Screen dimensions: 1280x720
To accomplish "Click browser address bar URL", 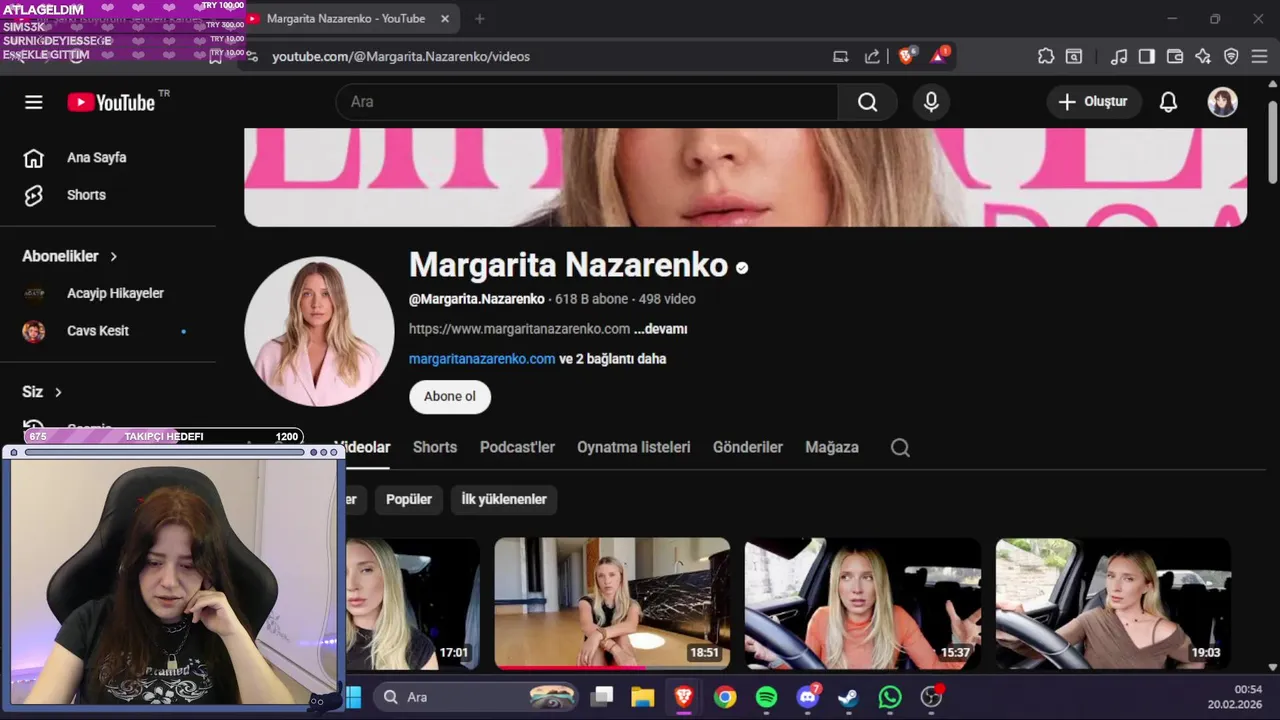I will click(x=401, y=57).
